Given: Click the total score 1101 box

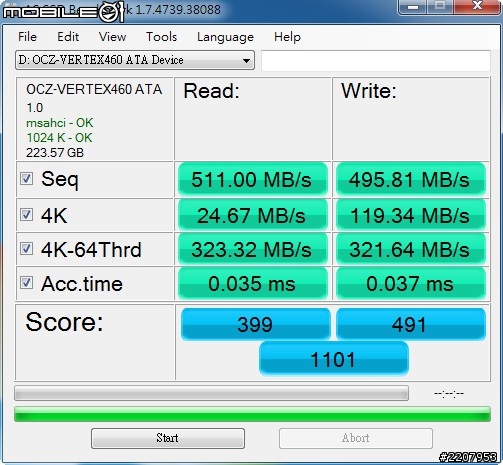Looking at the screenshot, I should click(334, 359).
